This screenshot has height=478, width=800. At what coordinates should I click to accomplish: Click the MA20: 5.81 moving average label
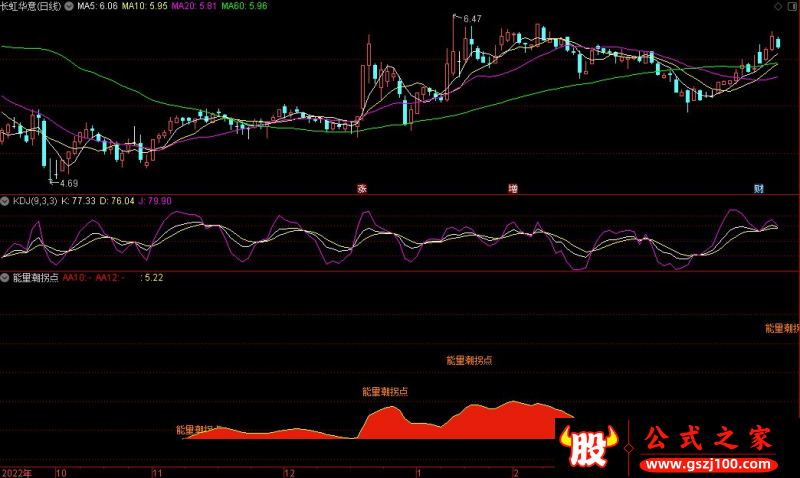[x=194, y=6]
